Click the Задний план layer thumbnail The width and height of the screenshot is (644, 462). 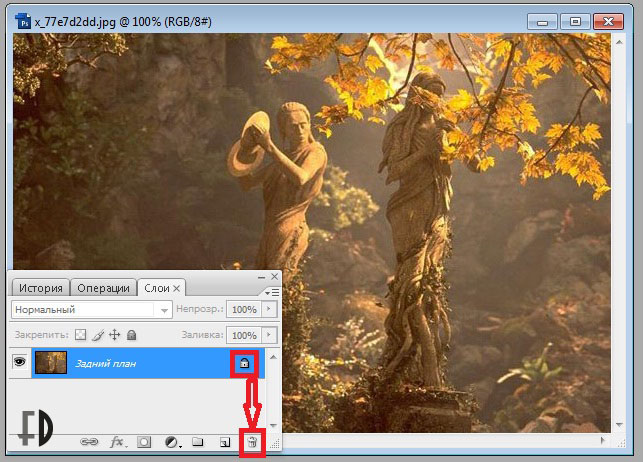[50, 363]
